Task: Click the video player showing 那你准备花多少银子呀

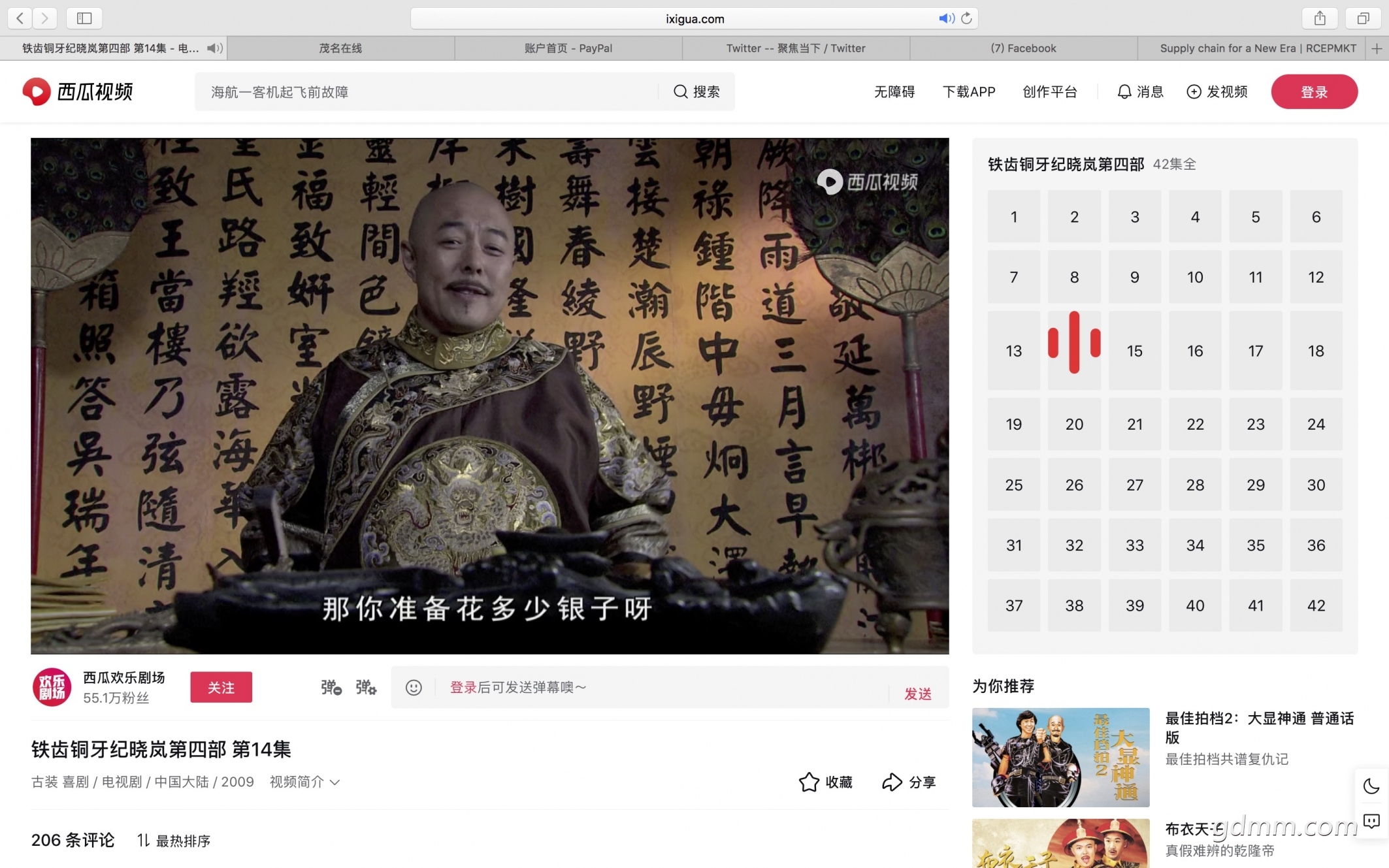Action: 490,396
